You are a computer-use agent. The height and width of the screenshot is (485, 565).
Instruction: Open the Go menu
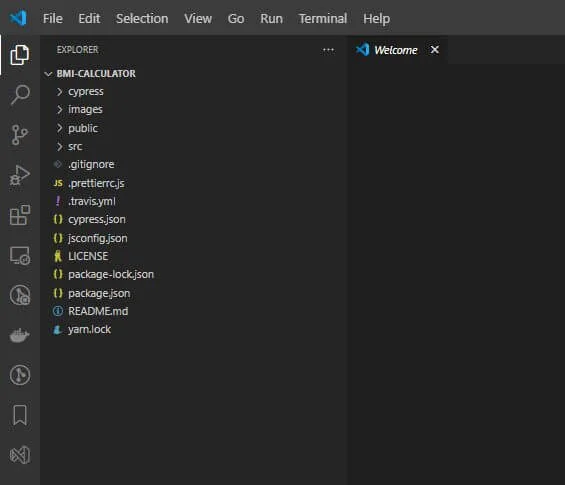tap(236, 18)
